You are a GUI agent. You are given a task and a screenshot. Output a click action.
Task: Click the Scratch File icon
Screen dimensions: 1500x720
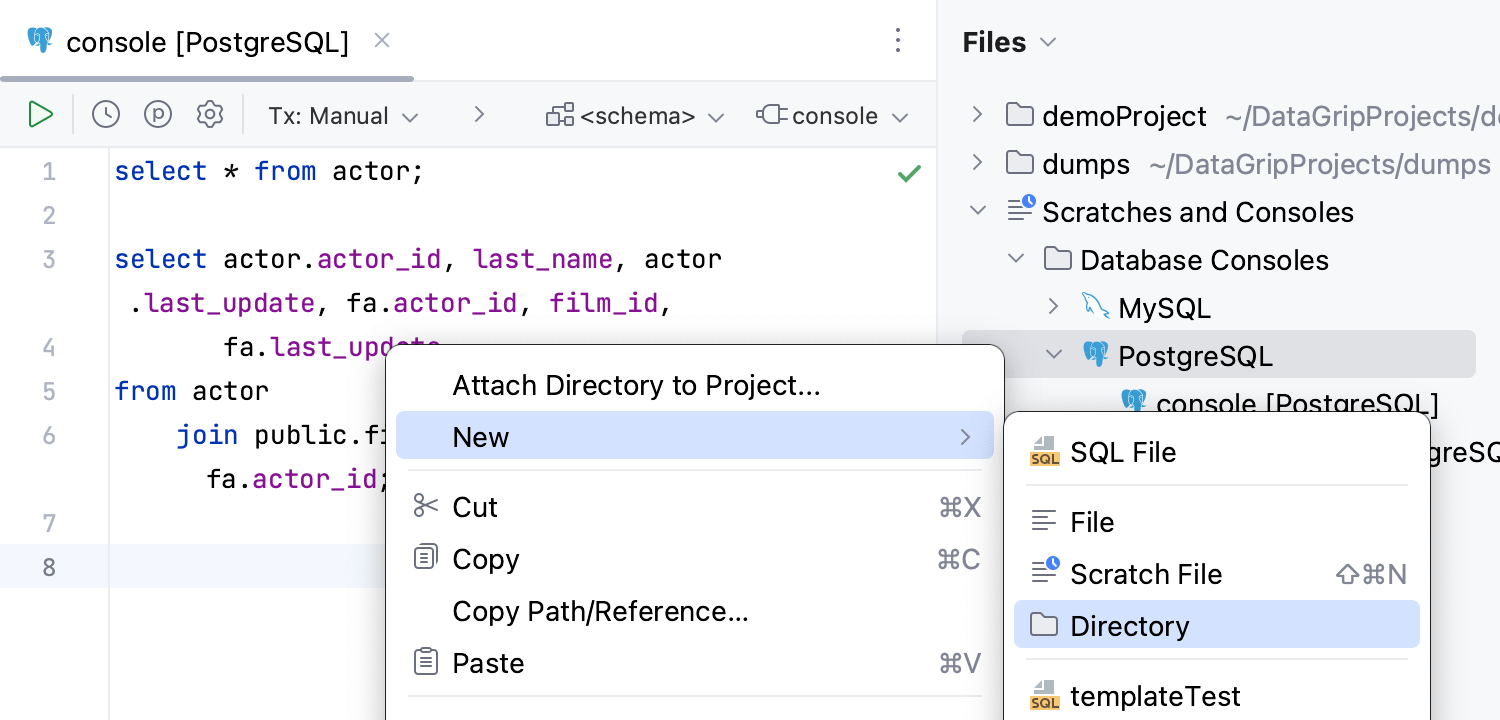1044,572
